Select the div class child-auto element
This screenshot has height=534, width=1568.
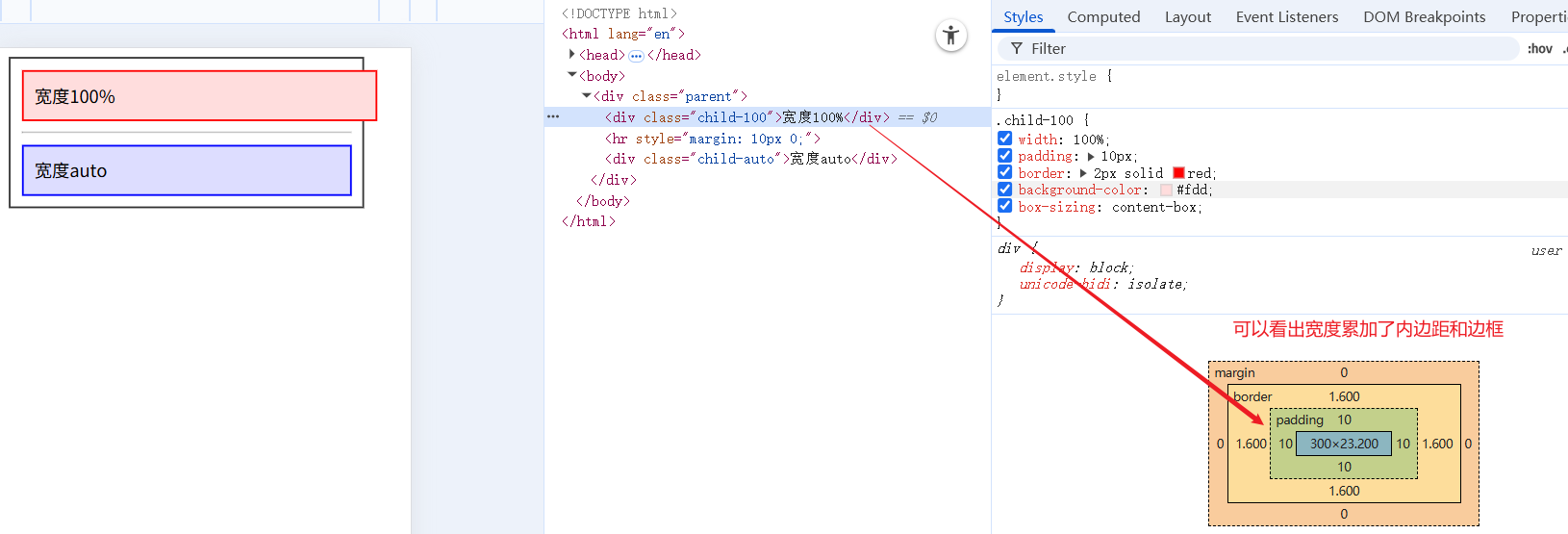[750, 159]
